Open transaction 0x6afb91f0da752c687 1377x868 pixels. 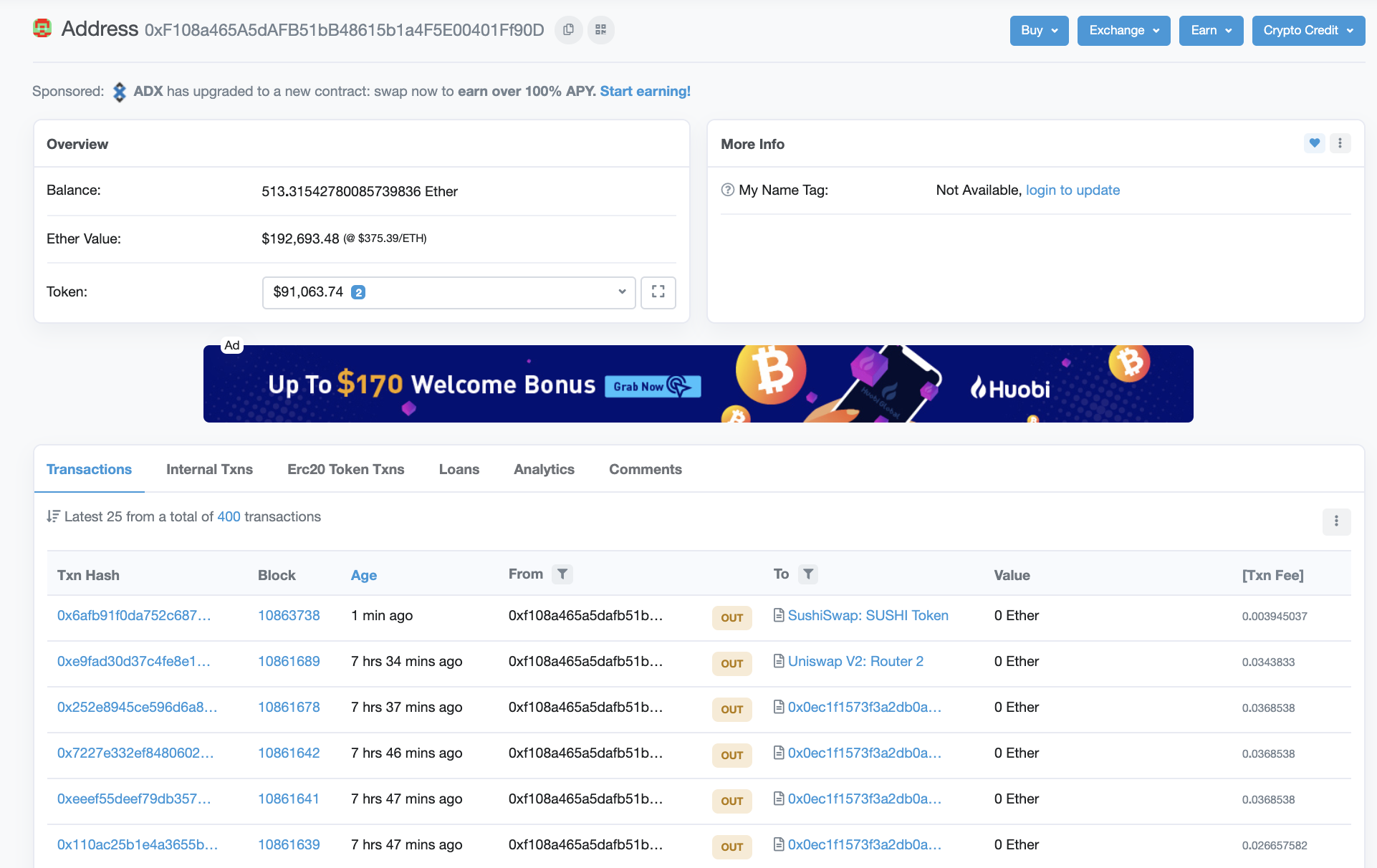click(x=134, y=615)
